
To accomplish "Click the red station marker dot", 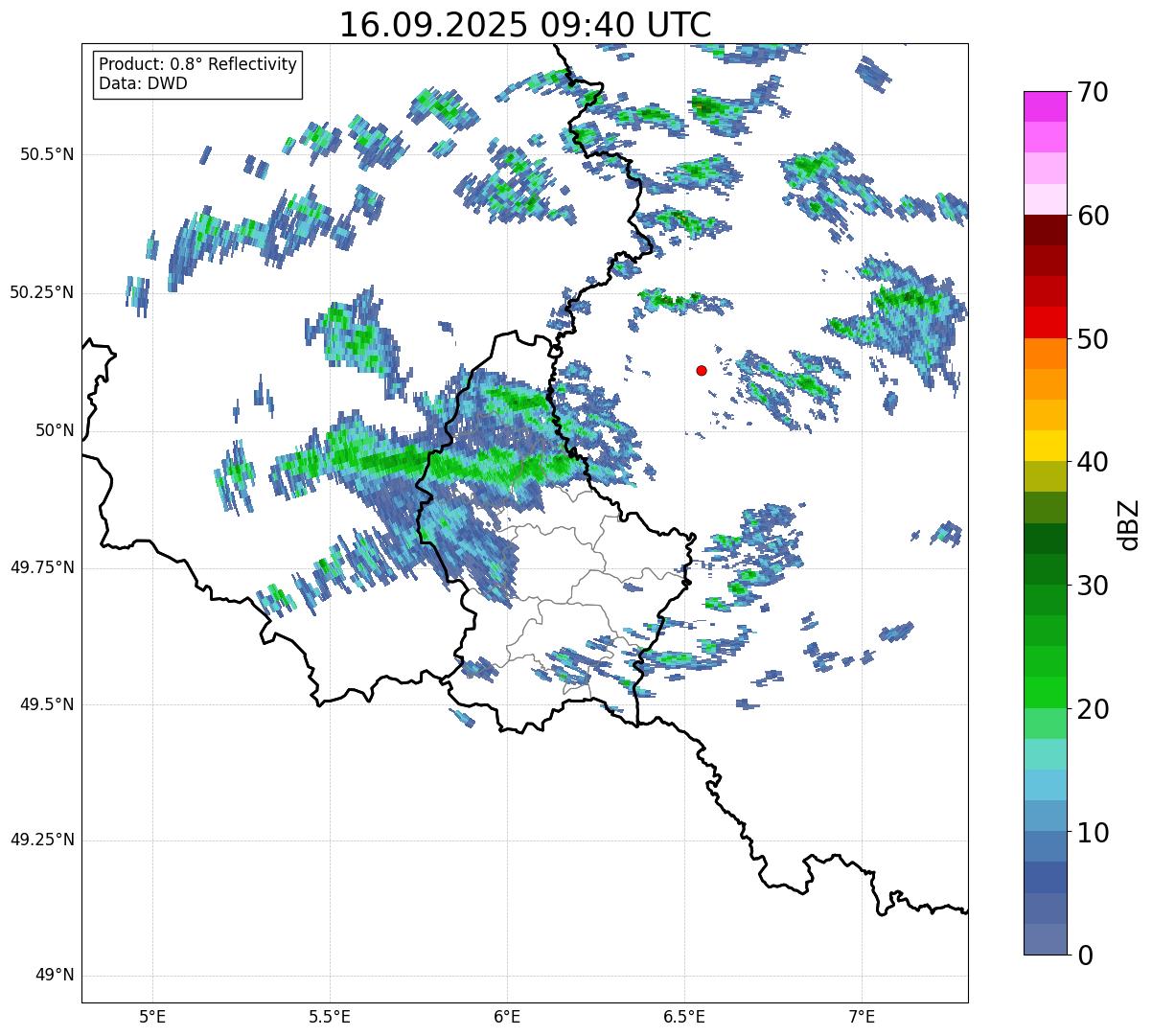I will [x=702, y=370].
